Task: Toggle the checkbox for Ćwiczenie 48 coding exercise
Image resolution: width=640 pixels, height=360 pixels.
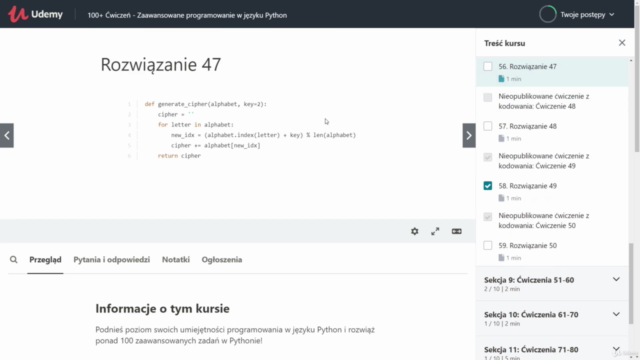Action: tap(488, 97)
